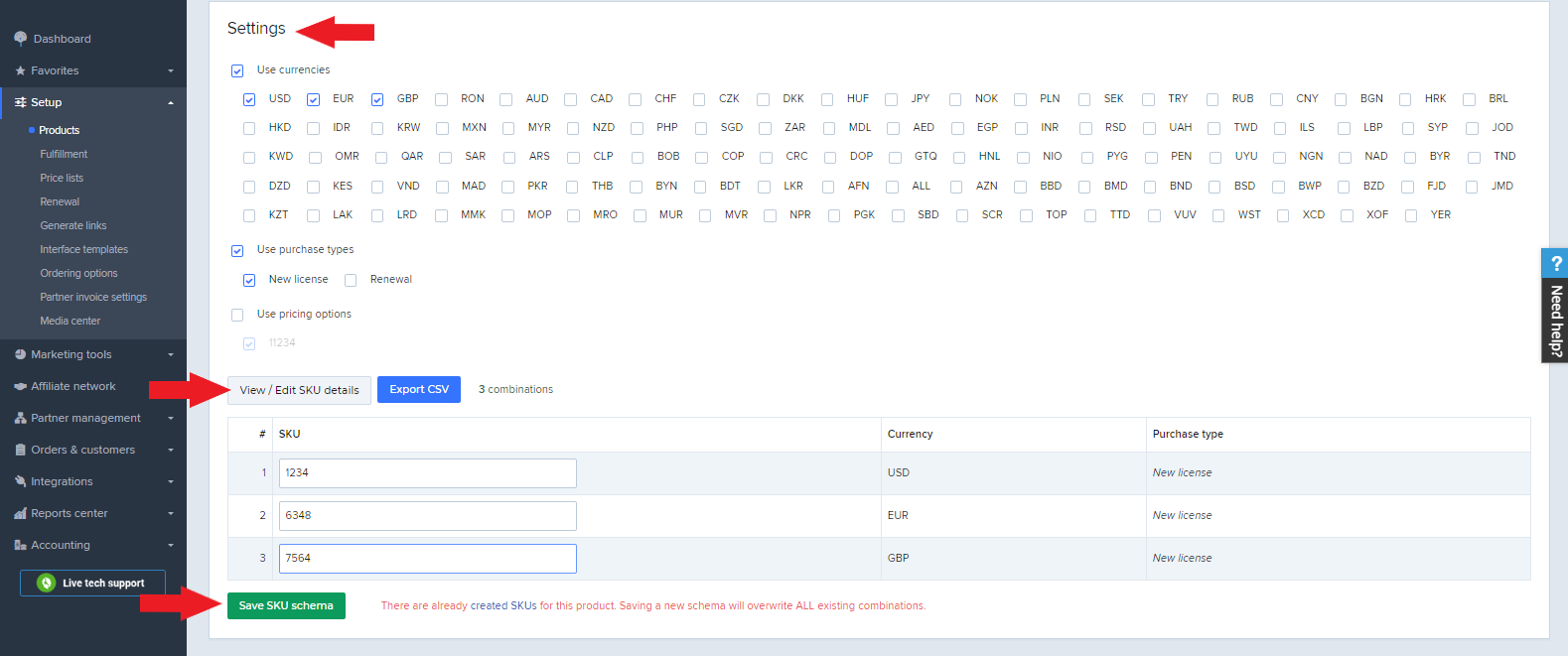This screenshot has width=1568, height=656.
Task: Toggle the Use currencies checkbox
Action: pyautogui.click(x=237, y=70)
